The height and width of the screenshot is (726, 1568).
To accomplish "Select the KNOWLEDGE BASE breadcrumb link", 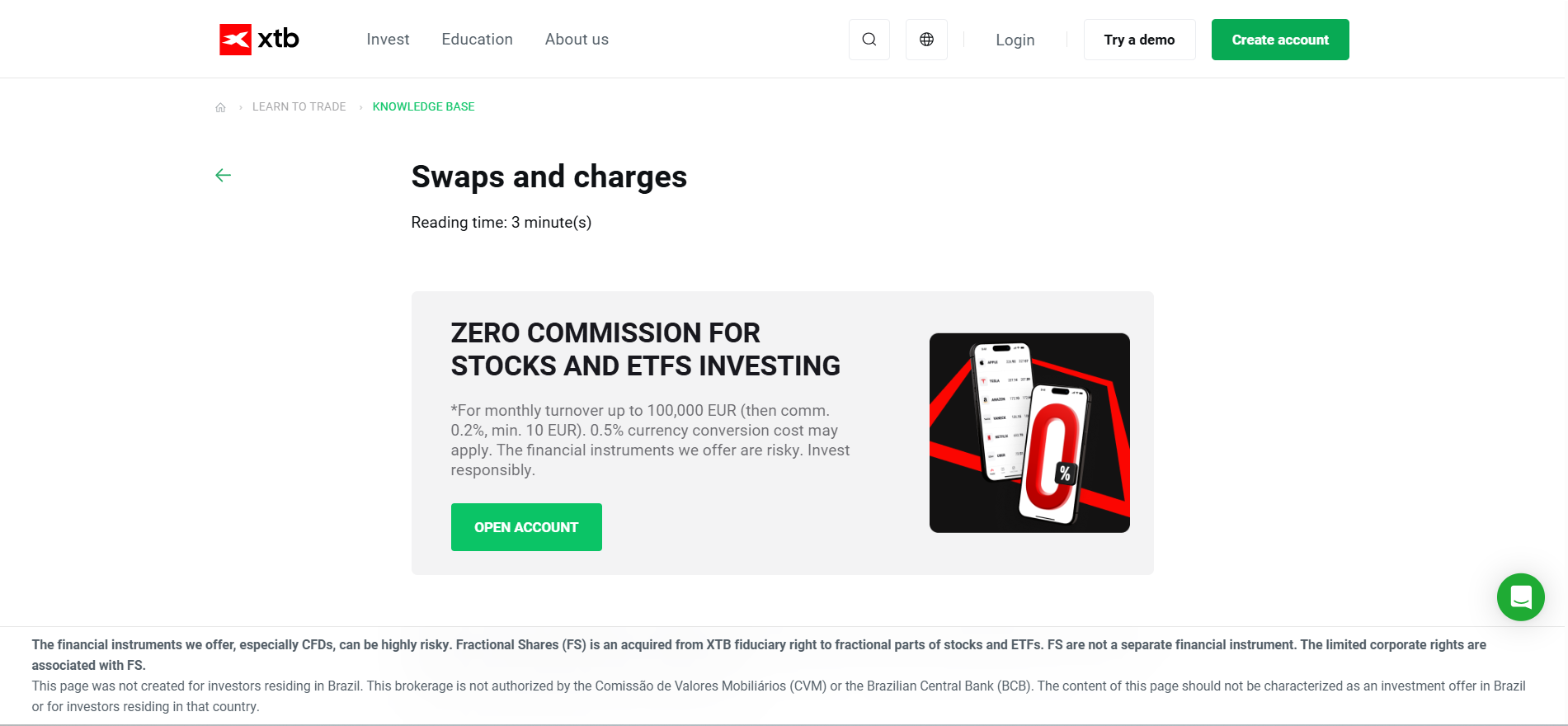I will tap(423, 106).
